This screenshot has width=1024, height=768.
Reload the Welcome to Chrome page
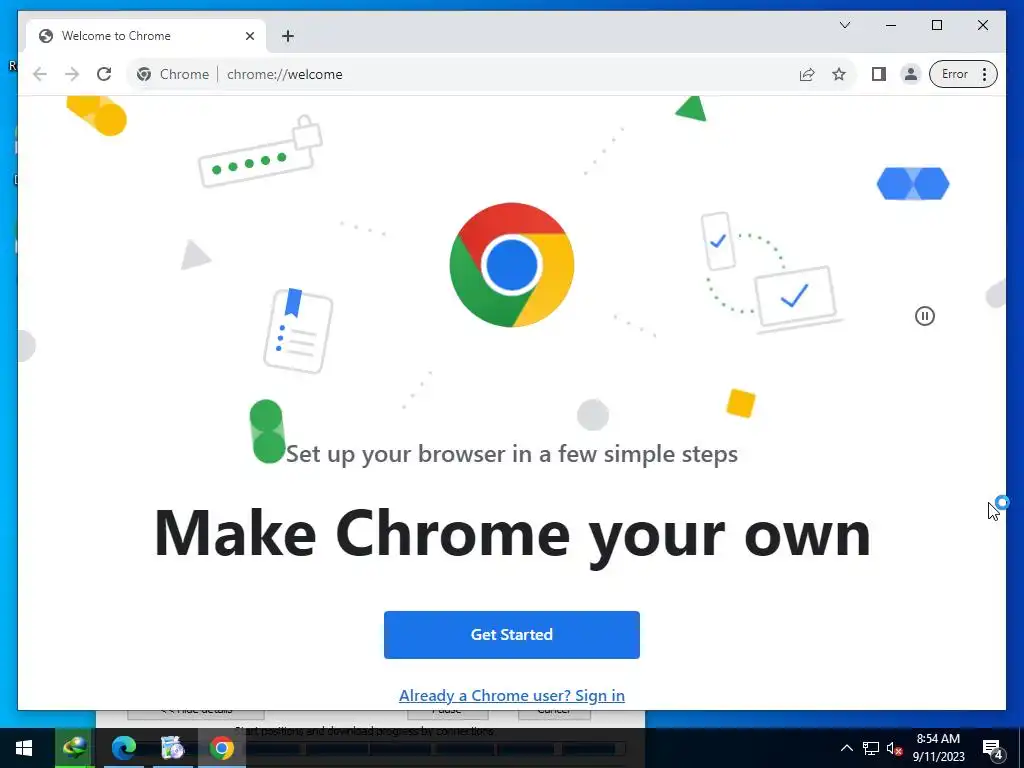tap(104, 74)
